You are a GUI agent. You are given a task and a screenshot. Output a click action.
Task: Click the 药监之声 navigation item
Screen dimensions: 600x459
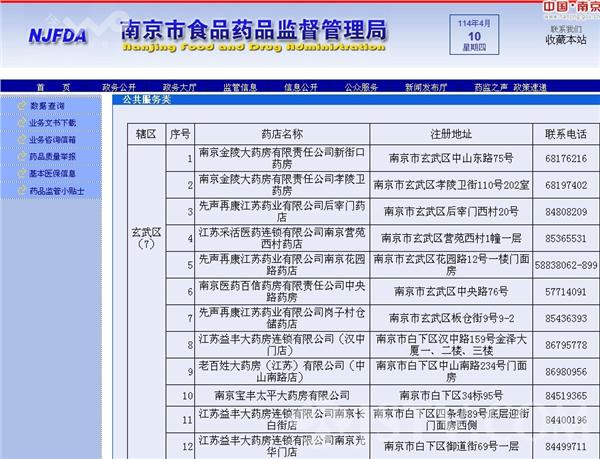491,88
